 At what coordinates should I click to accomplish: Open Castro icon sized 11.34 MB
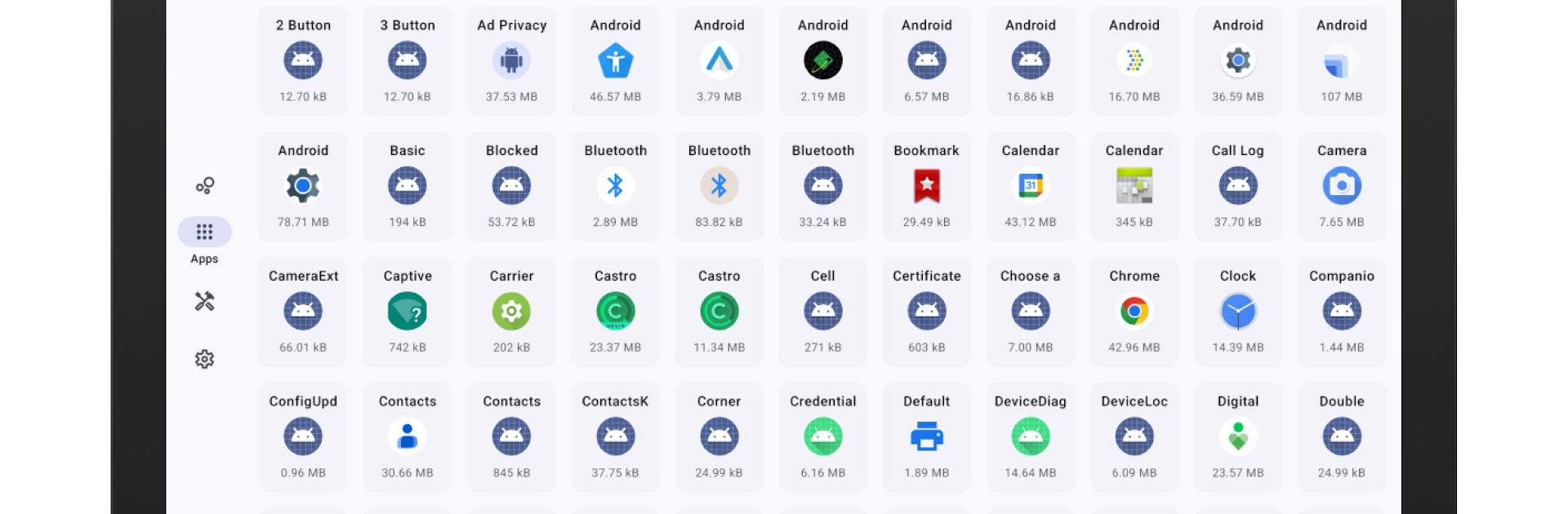click(719, 312)
